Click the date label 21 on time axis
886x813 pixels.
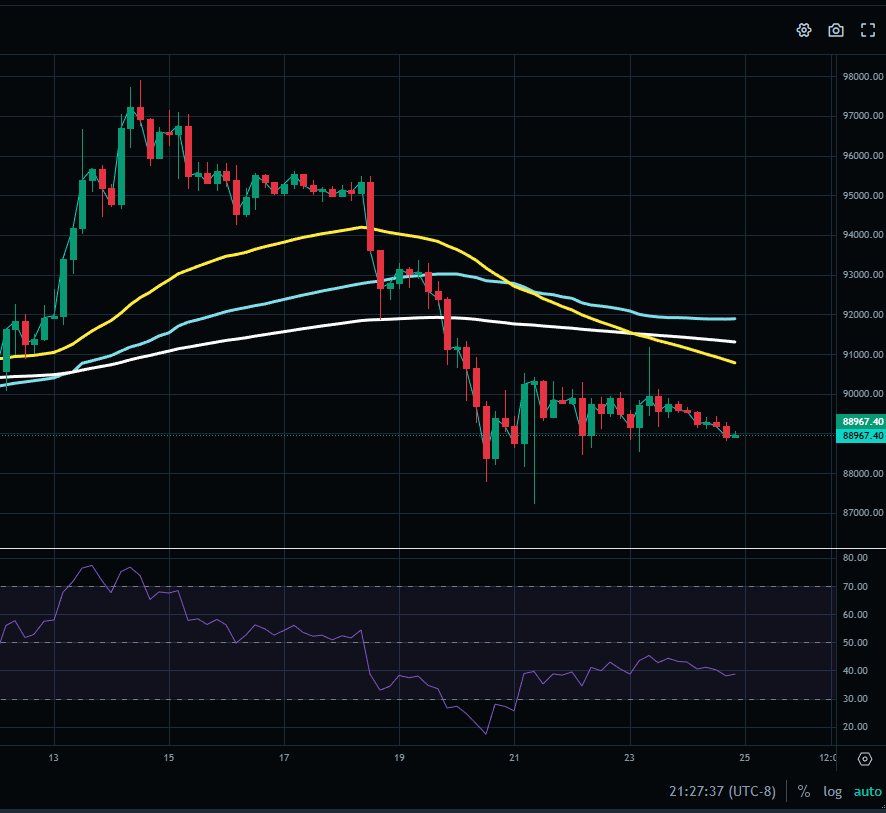coord(514,758)
